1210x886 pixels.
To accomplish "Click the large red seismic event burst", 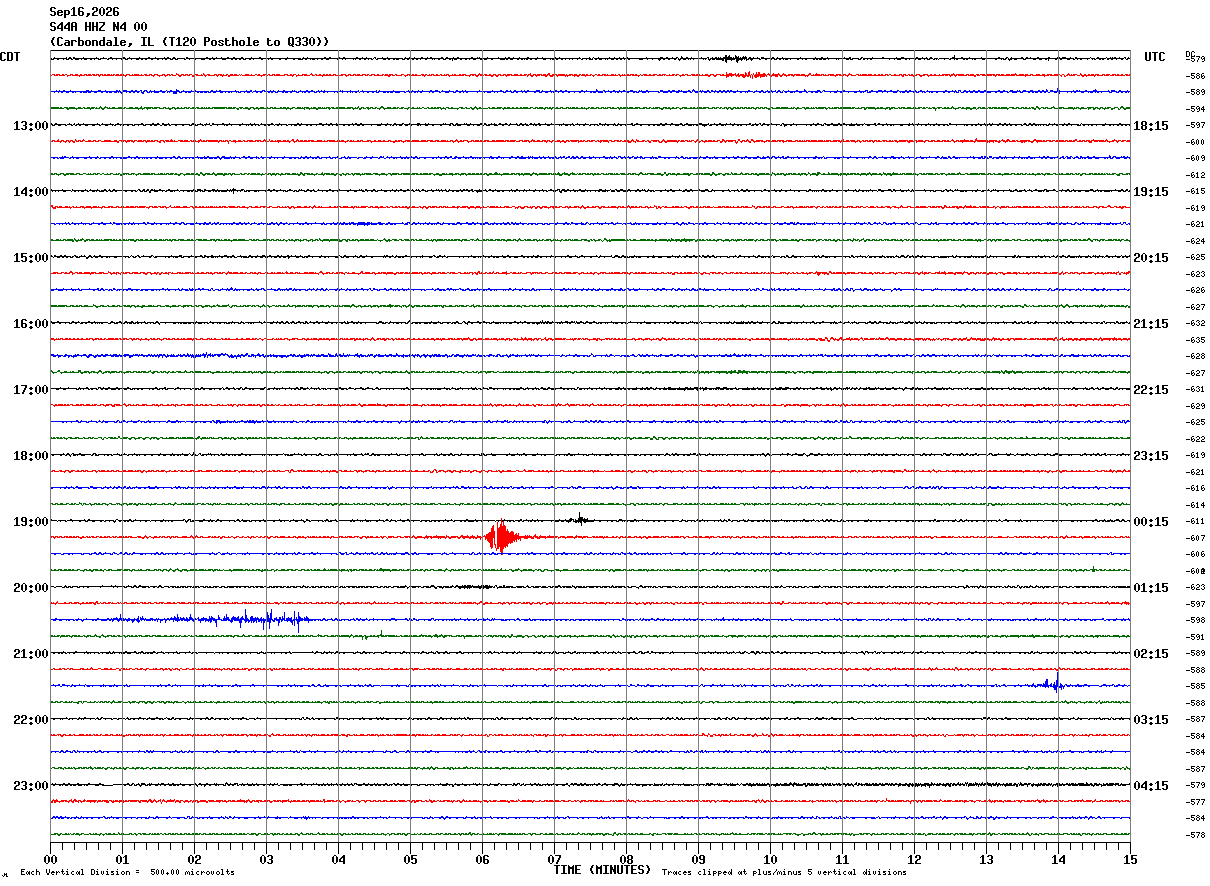I will click(x=501, y=538).
